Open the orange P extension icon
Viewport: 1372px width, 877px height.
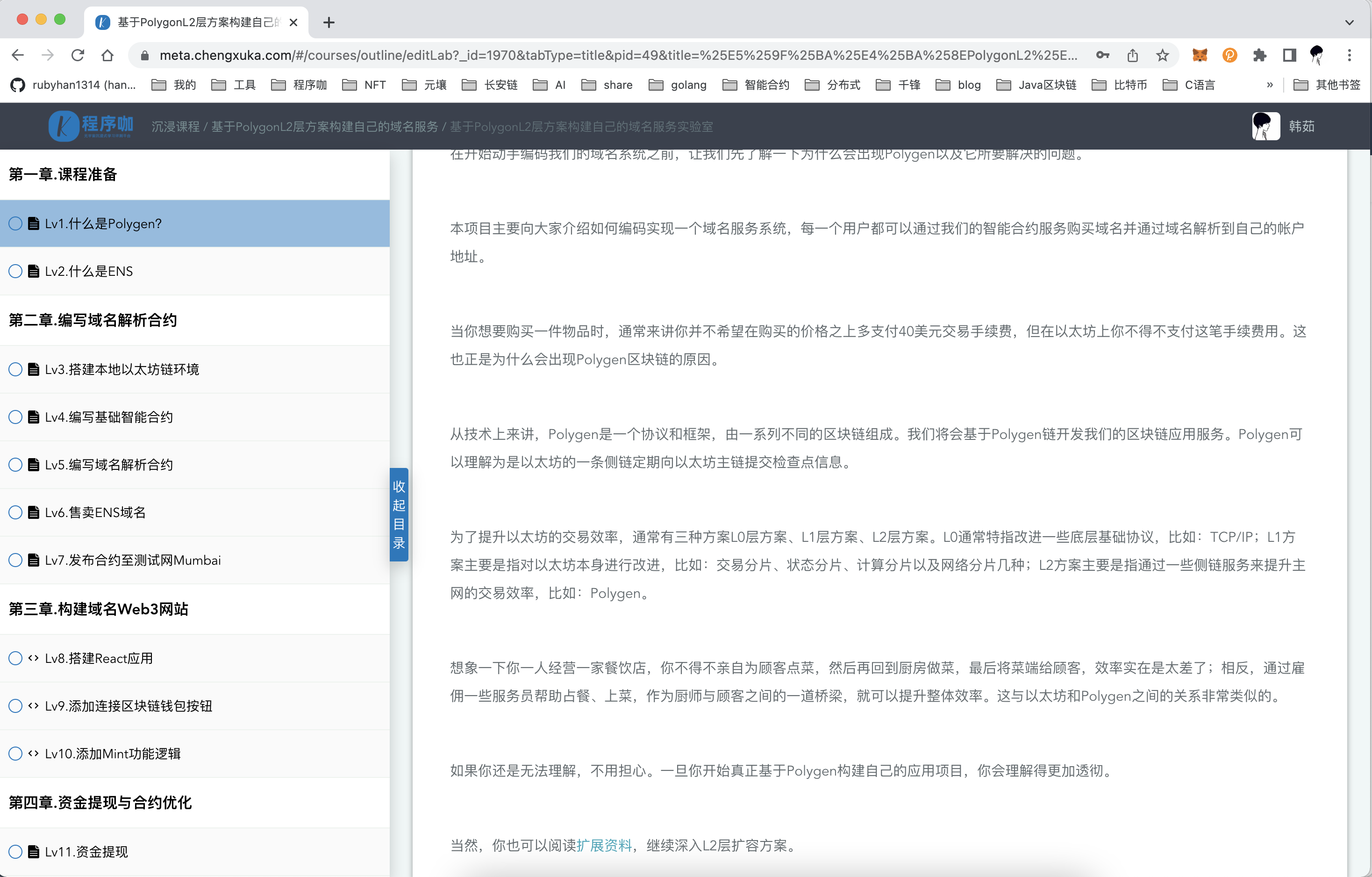[1229, 55]
